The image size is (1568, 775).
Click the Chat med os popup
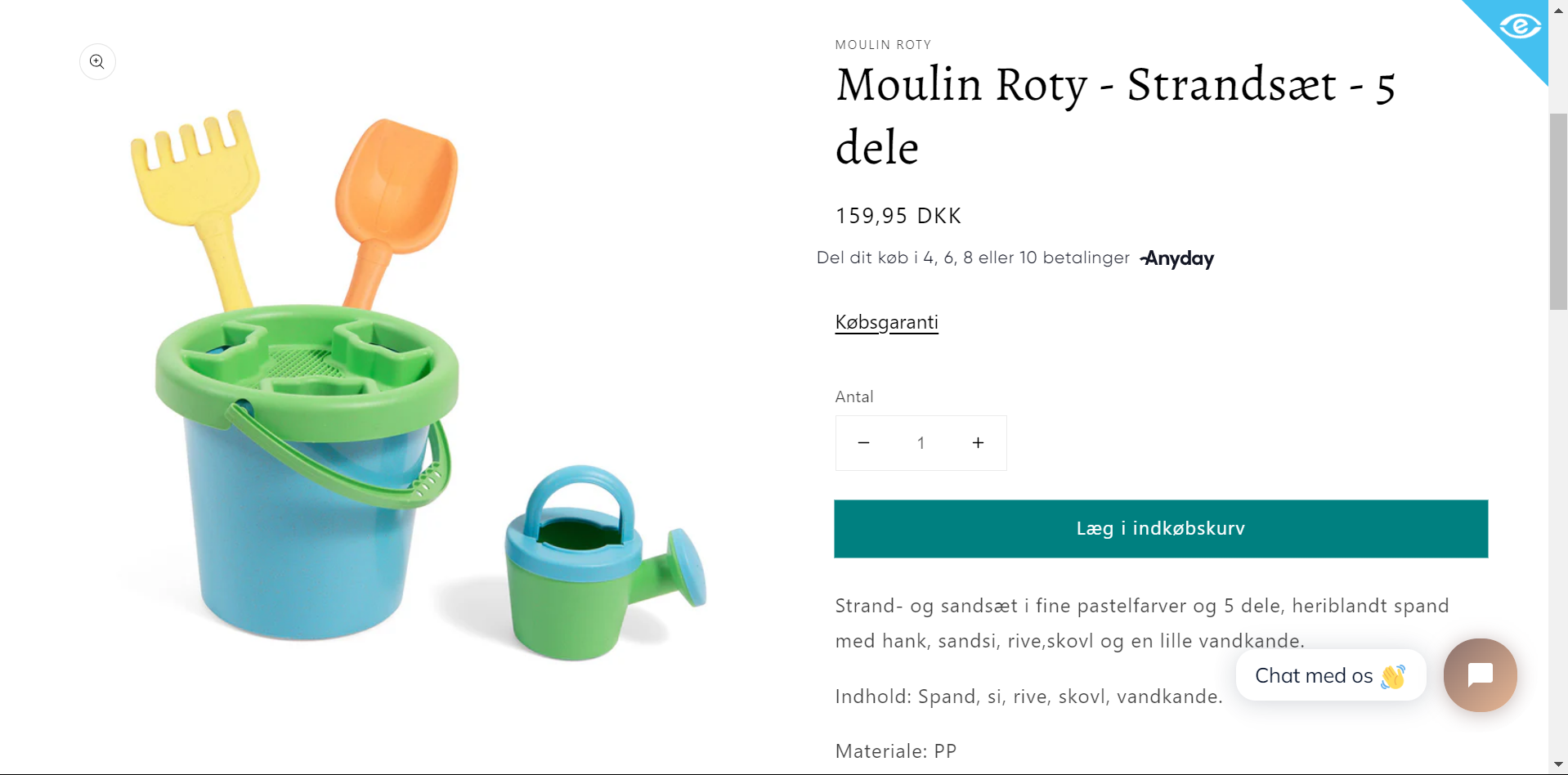tap(1330, 675)
